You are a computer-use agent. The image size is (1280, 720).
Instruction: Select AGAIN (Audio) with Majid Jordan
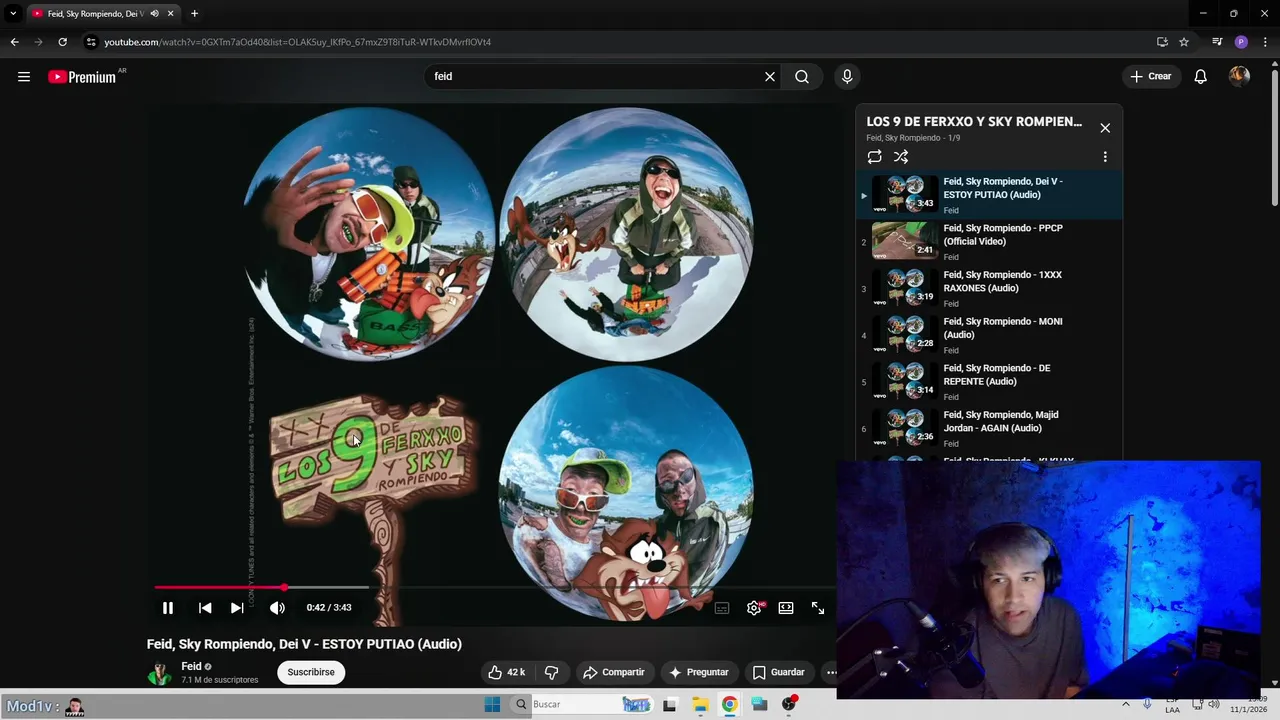click(989, 429)
